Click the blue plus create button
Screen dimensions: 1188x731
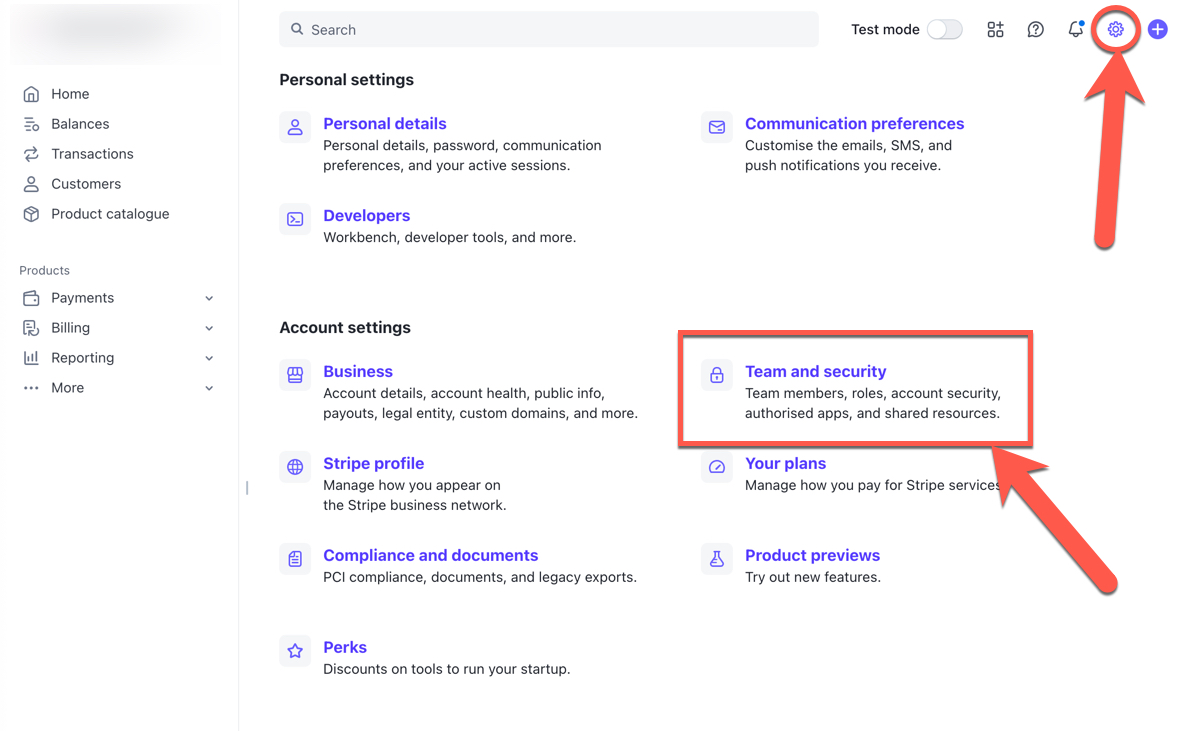tap(1158, 30)
